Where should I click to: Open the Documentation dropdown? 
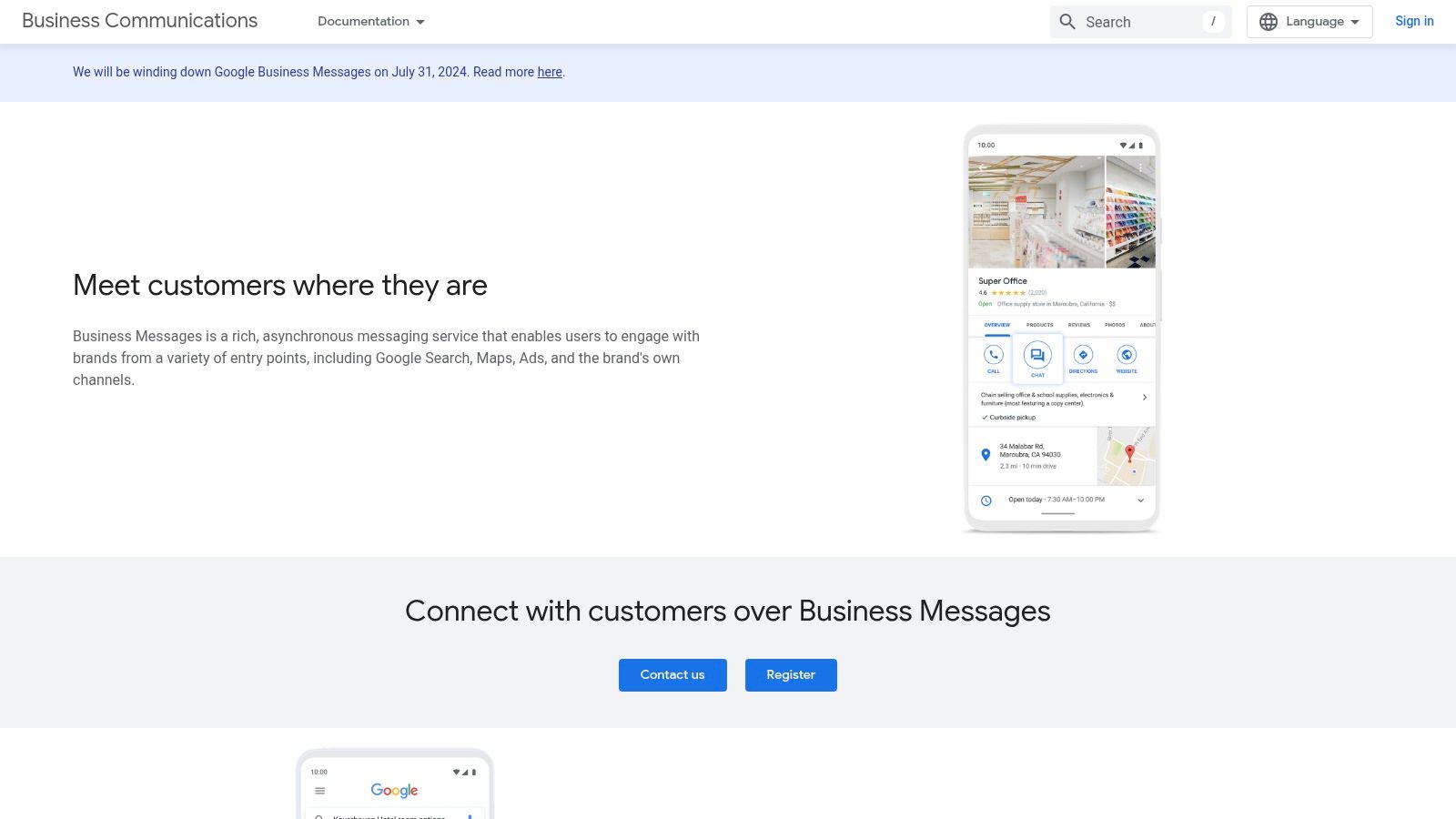(x=369, y=21)
